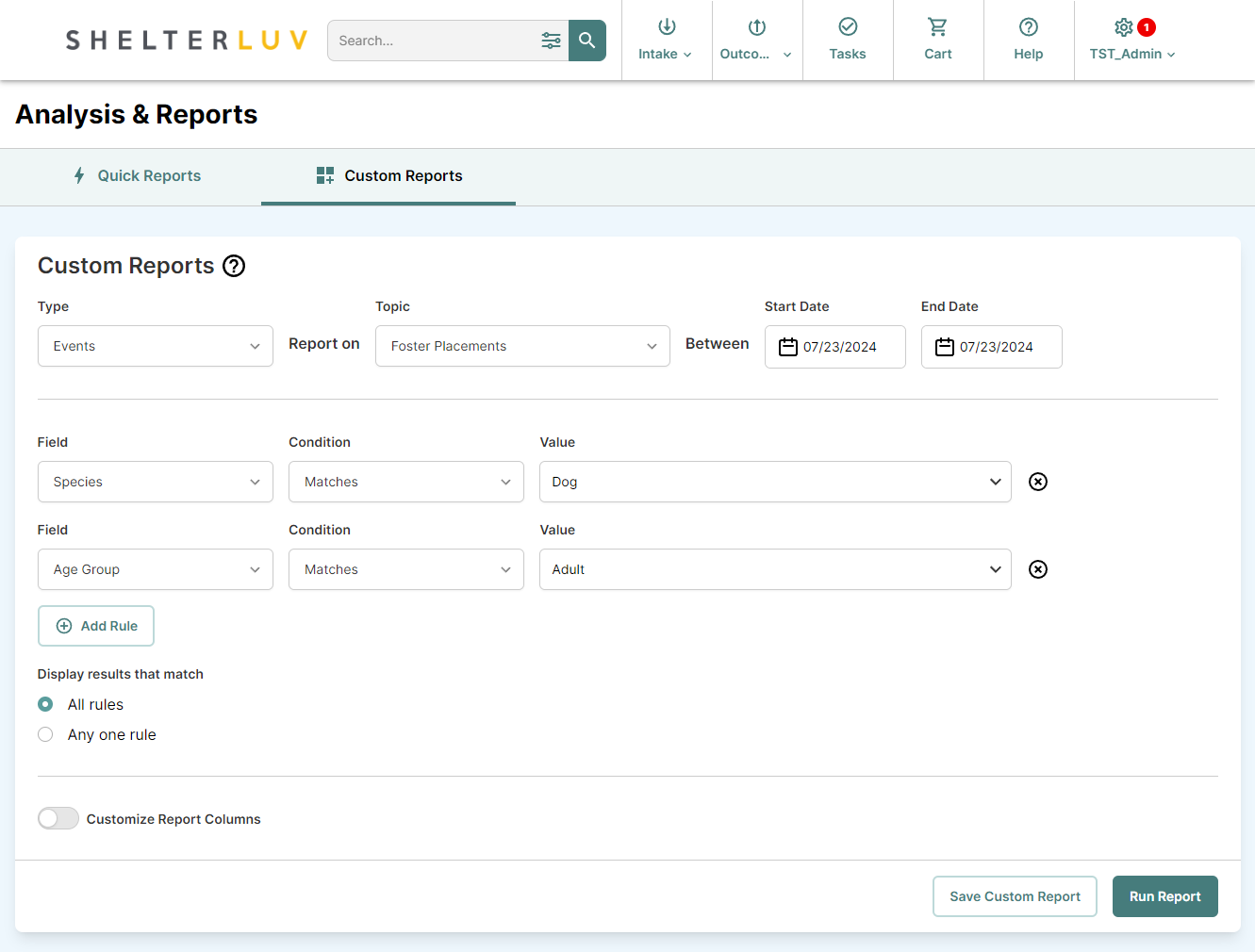Image resolution: width=1255 pixels, height=952 pixels.
Task: Switch to the Quick Reports tab
Action: coord(138,175)
